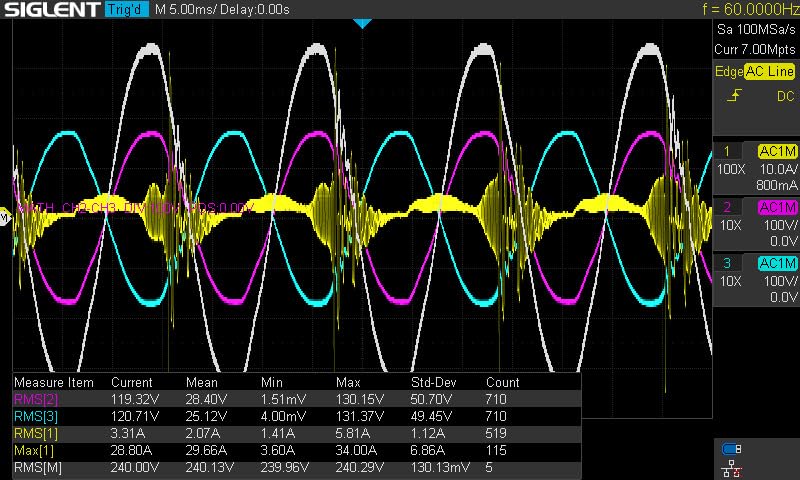Click the 119.32V current value
800x480 pixels.
click(x=135, y=399)
